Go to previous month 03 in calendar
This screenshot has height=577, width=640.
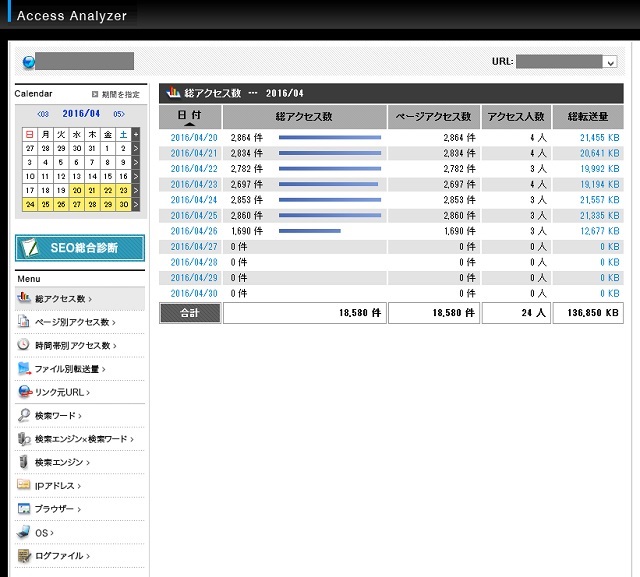[43, 114]
